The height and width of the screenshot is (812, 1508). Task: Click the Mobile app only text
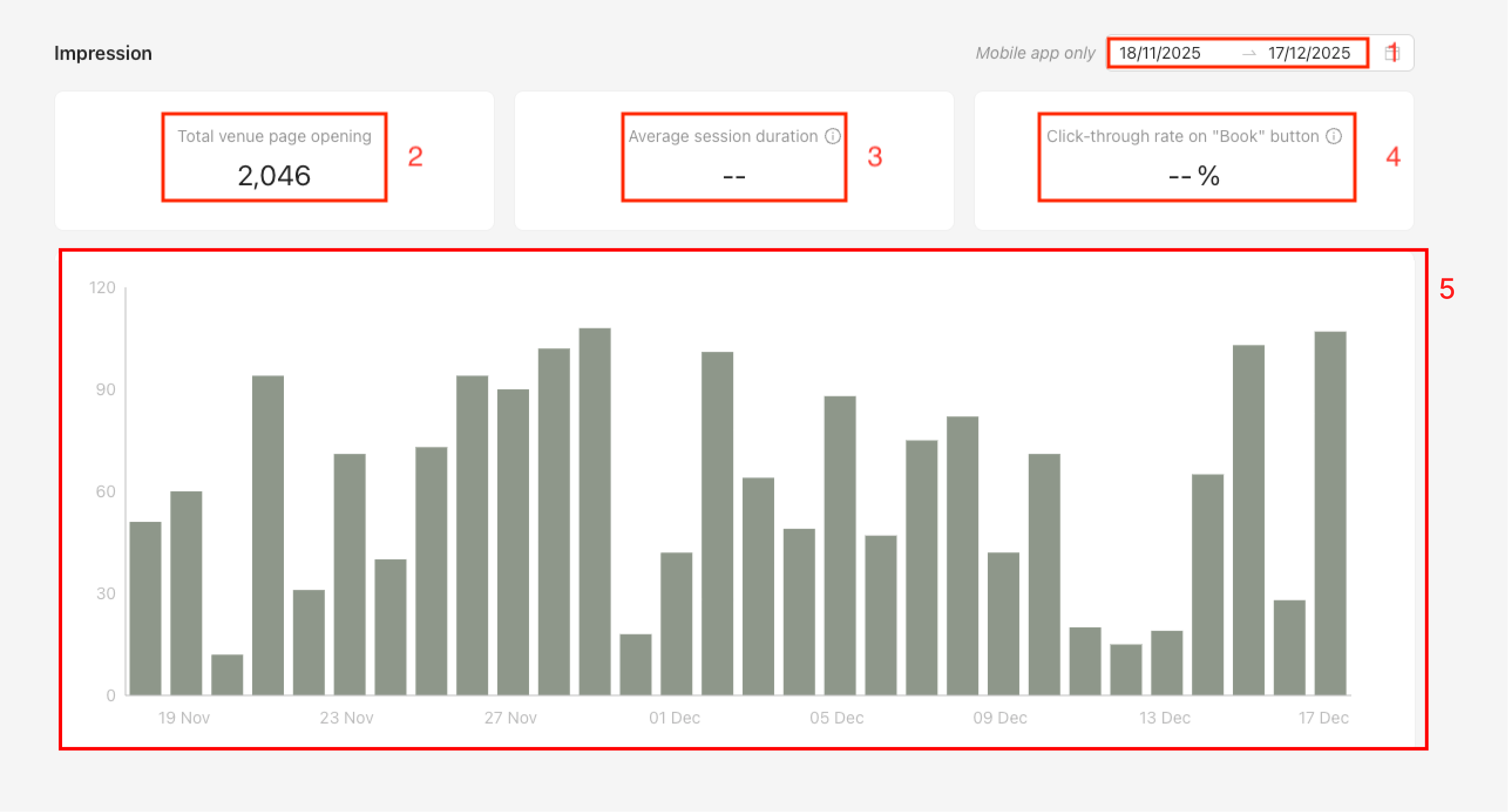[1035, 53]
